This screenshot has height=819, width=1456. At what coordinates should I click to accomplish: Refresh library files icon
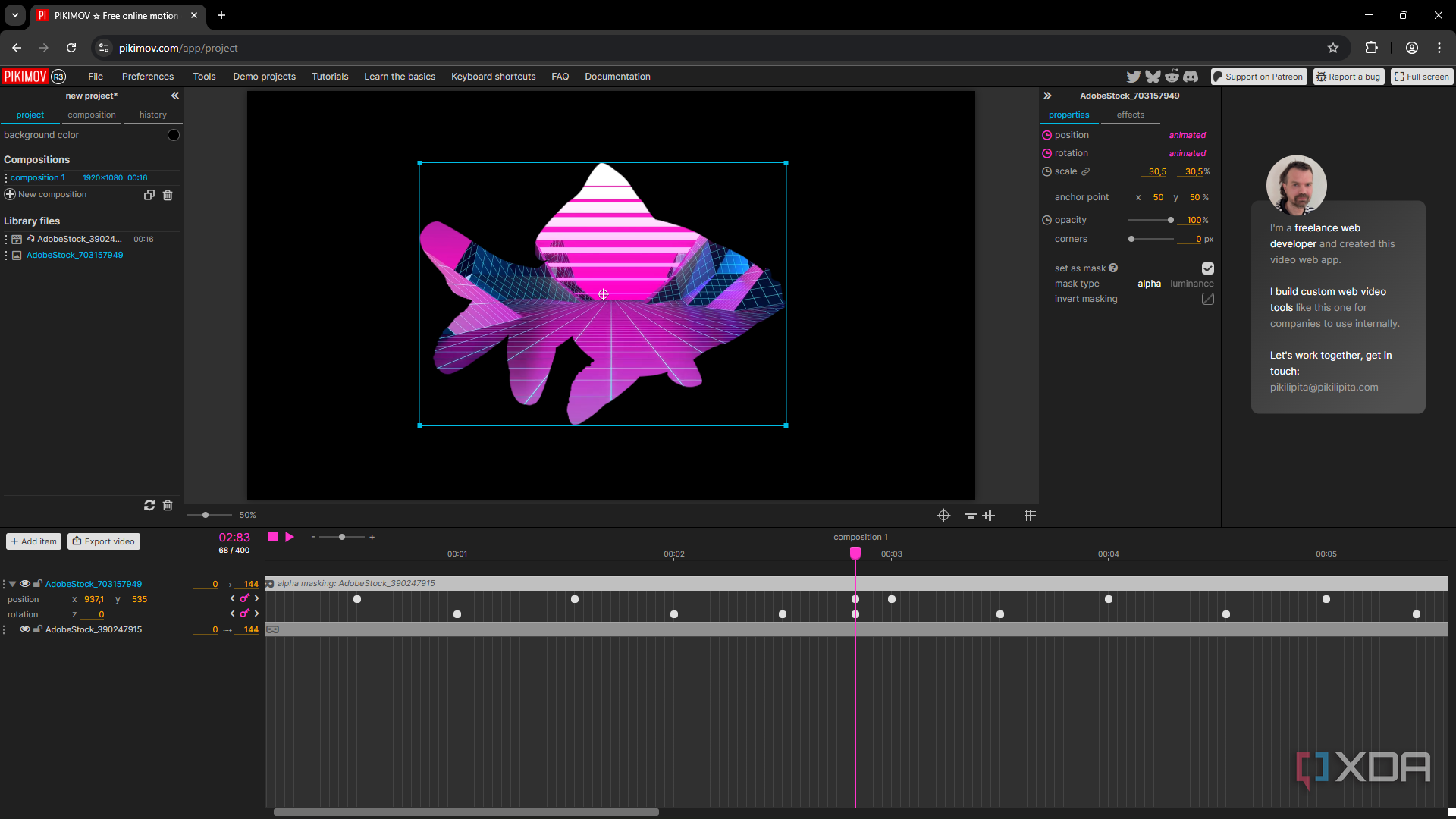[x=149, y=505]
